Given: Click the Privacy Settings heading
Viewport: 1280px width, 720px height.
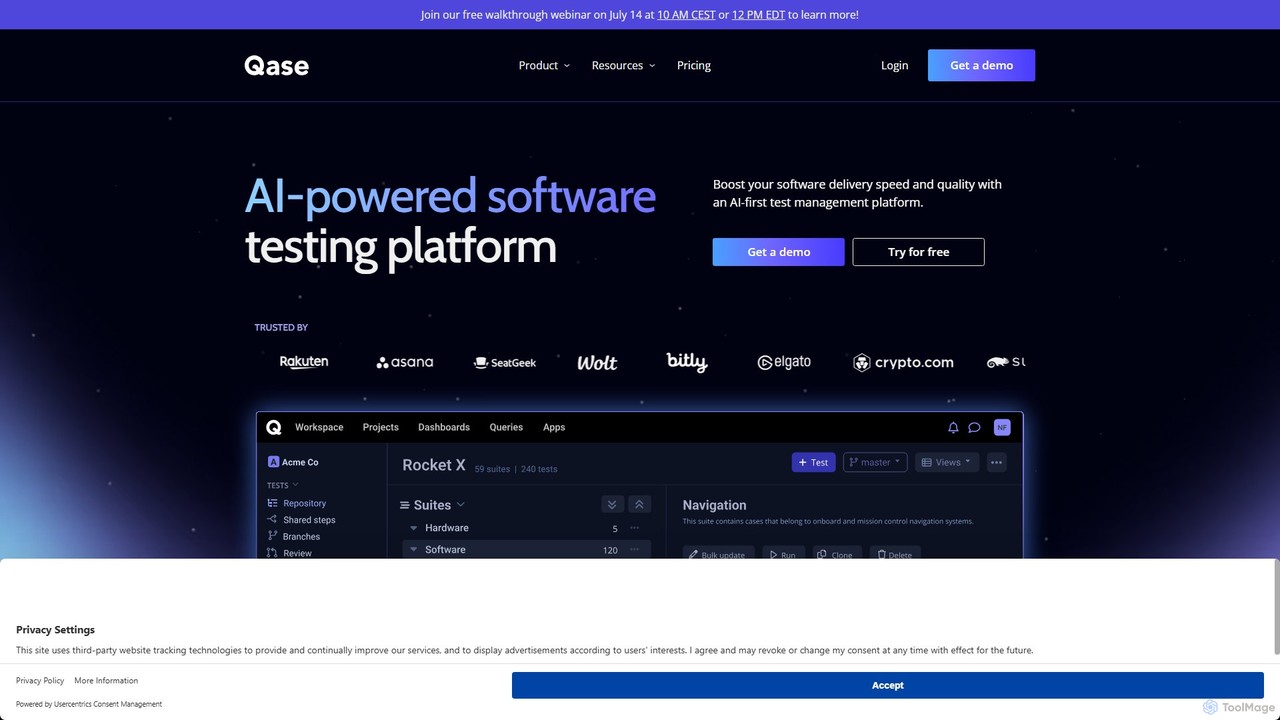Looking at the screenshot, I should click(x=55, y=630).
